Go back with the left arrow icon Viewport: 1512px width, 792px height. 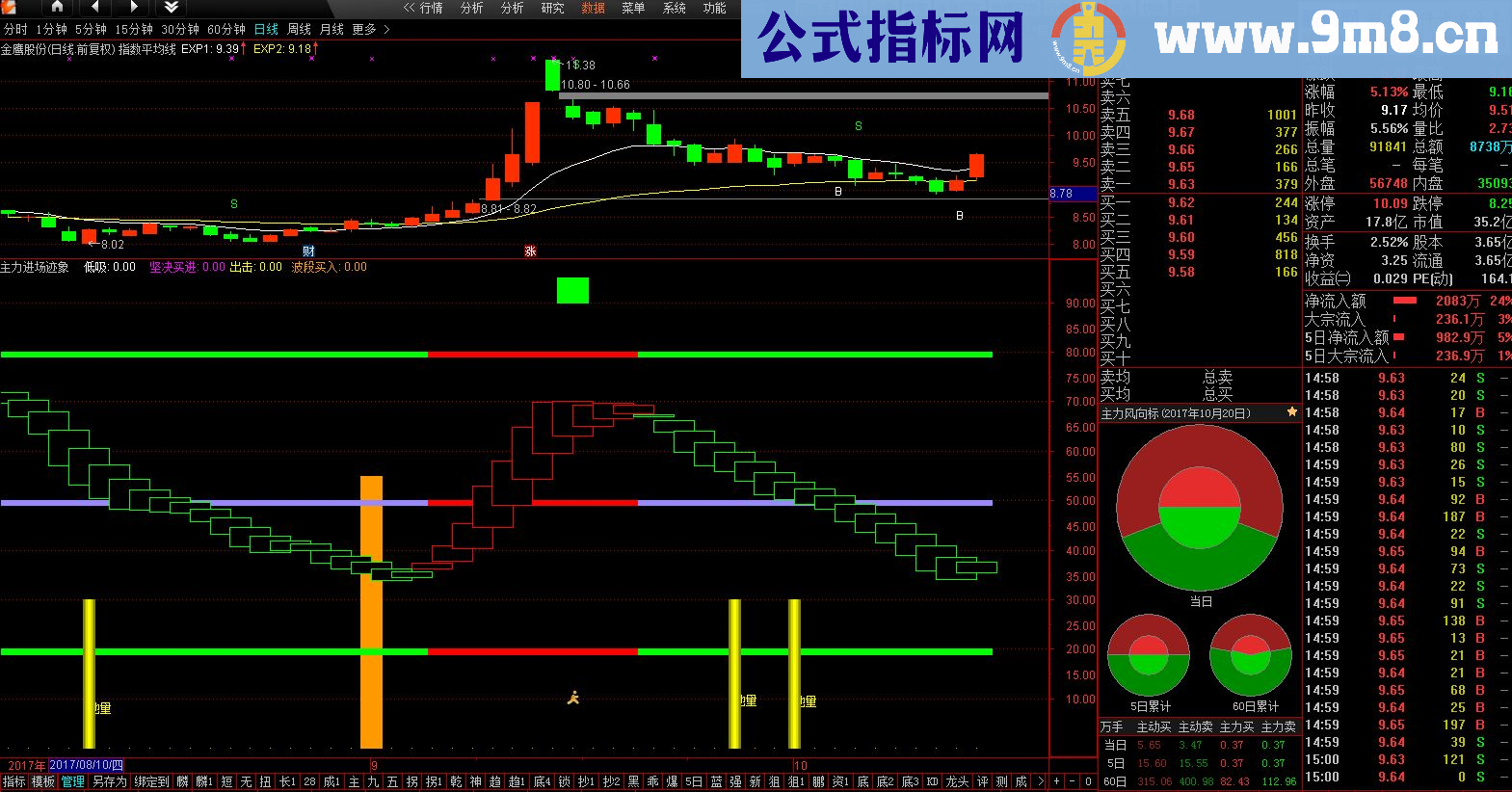94,8
